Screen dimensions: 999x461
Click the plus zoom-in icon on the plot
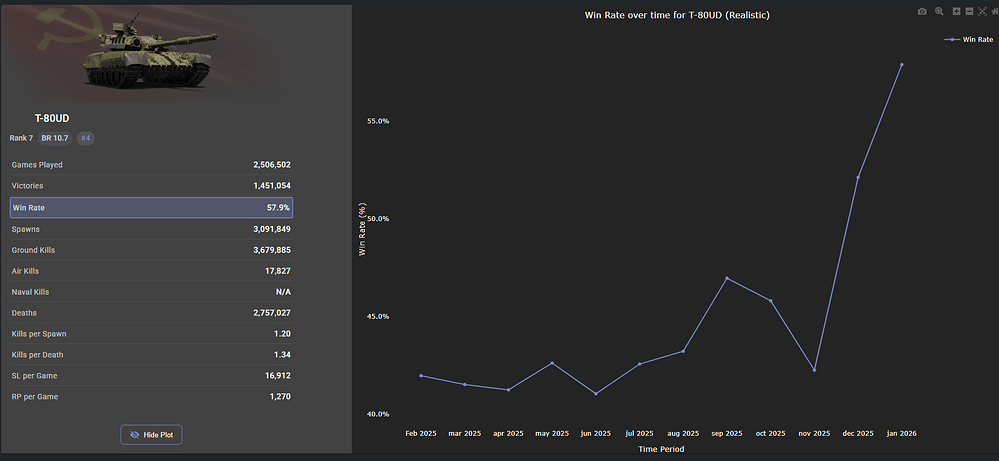pos(956,11)
